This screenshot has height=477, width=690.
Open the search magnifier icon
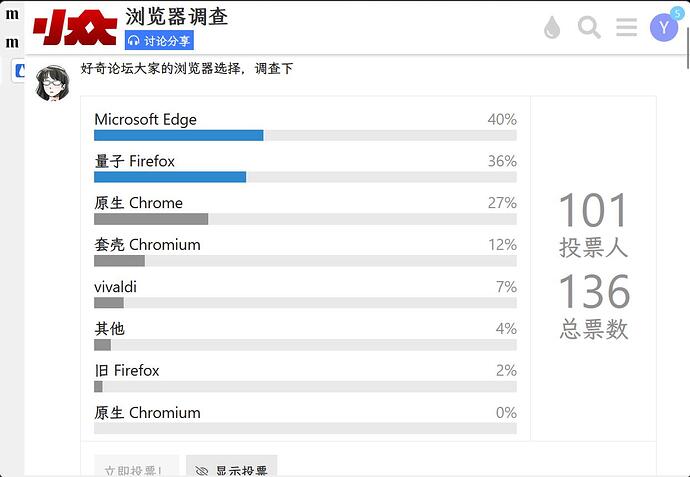pyautogui.click(x=590, y=28)
